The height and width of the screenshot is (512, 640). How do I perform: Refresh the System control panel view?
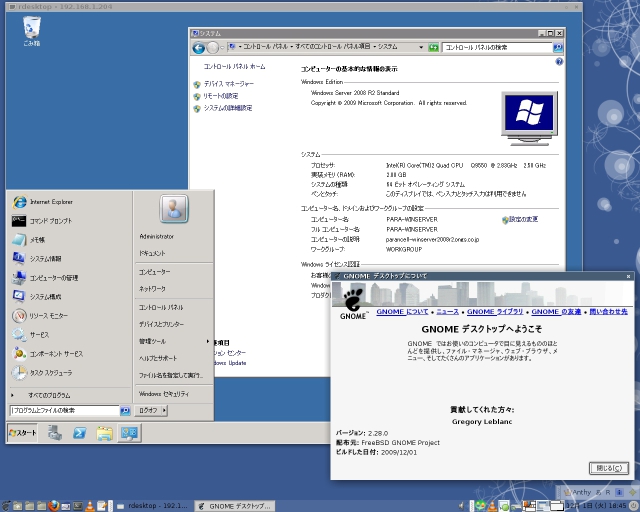pos(433,48)
